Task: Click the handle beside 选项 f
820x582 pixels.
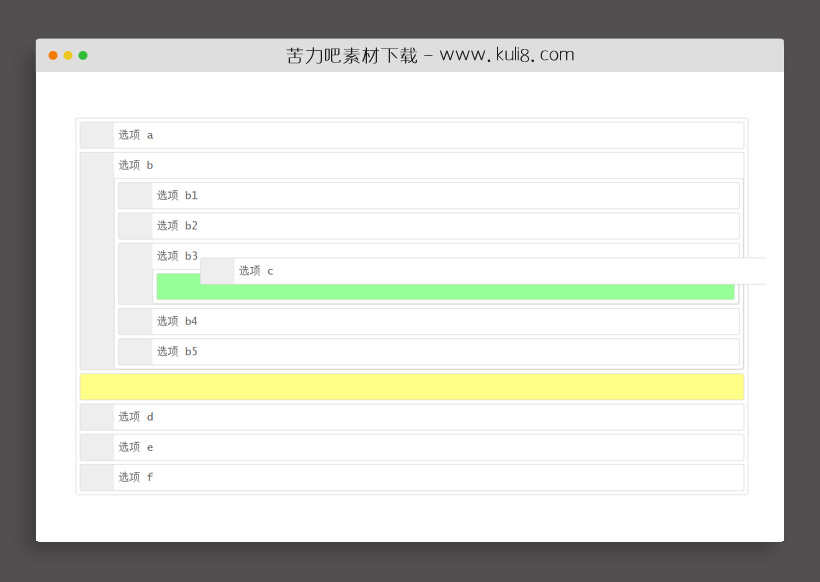Action: (97, 477)
